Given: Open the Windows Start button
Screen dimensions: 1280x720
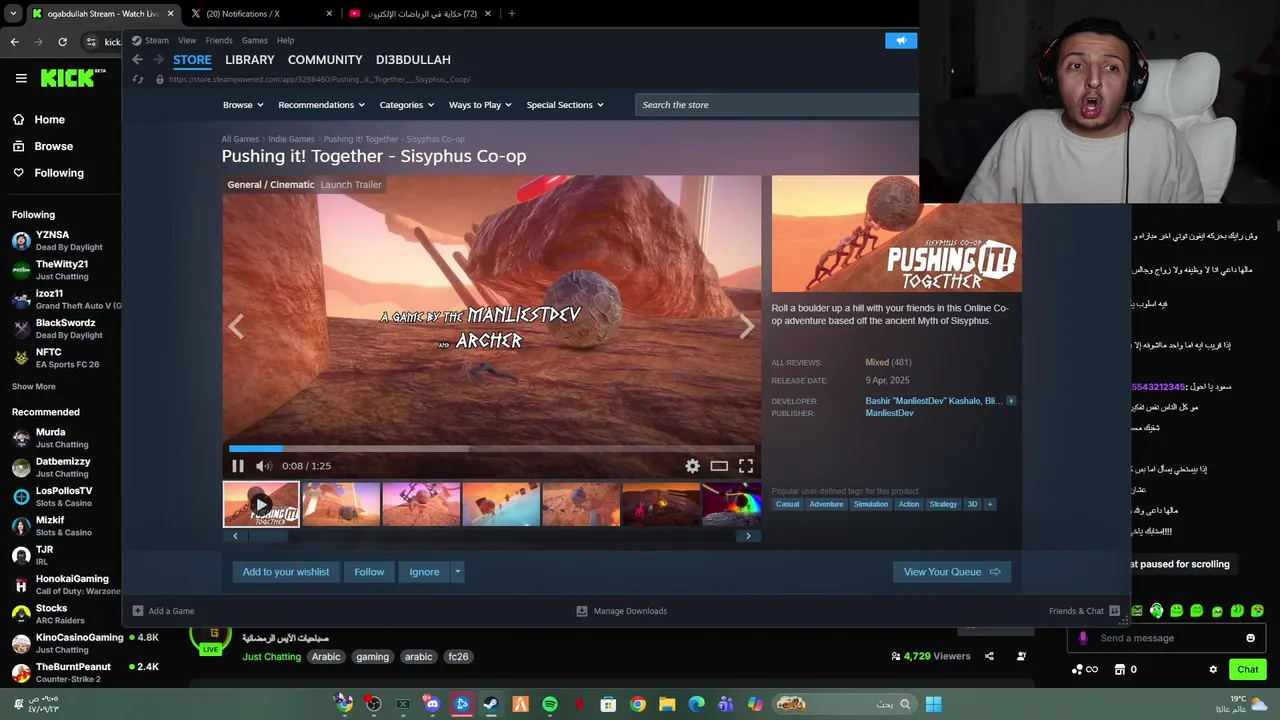Looking at the screenshot, I should (933, 704).
